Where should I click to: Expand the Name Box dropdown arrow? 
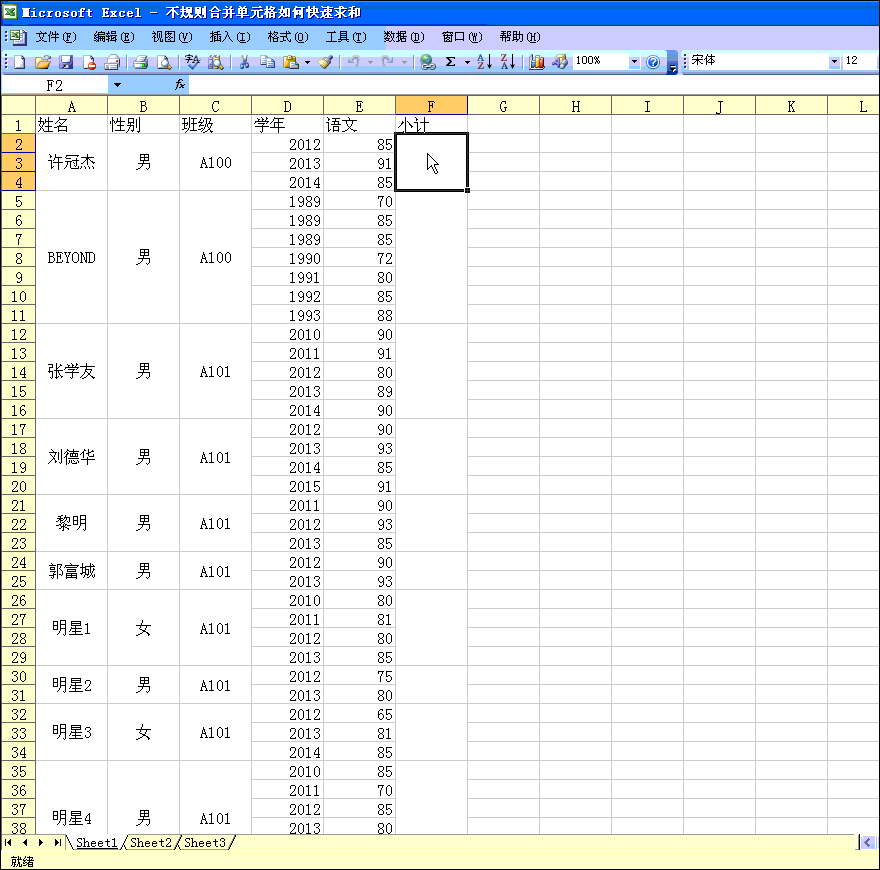pyautogui.click(x=117, y=86)
